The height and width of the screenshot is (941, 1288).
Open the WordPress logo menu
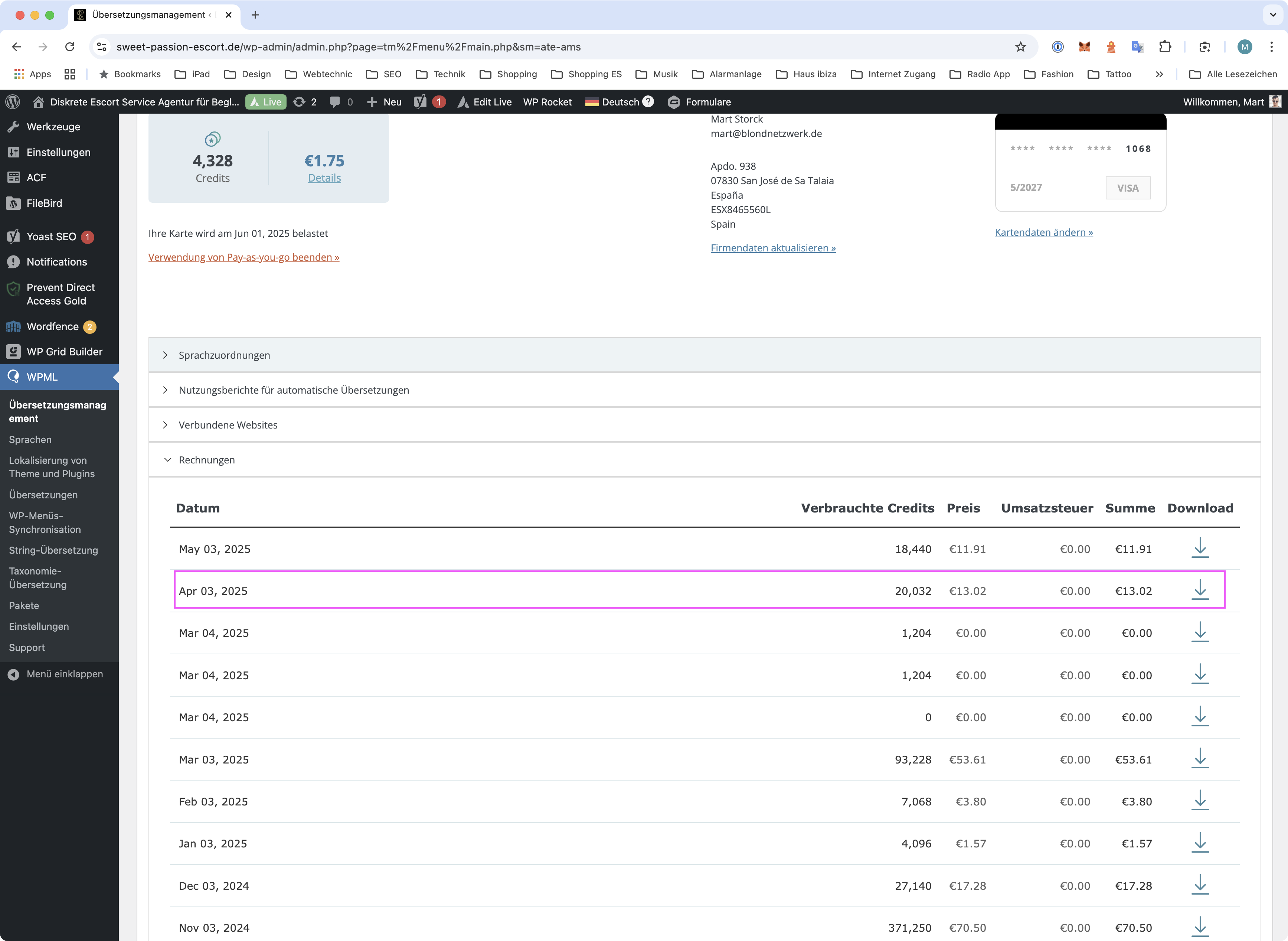click(13, 102)
